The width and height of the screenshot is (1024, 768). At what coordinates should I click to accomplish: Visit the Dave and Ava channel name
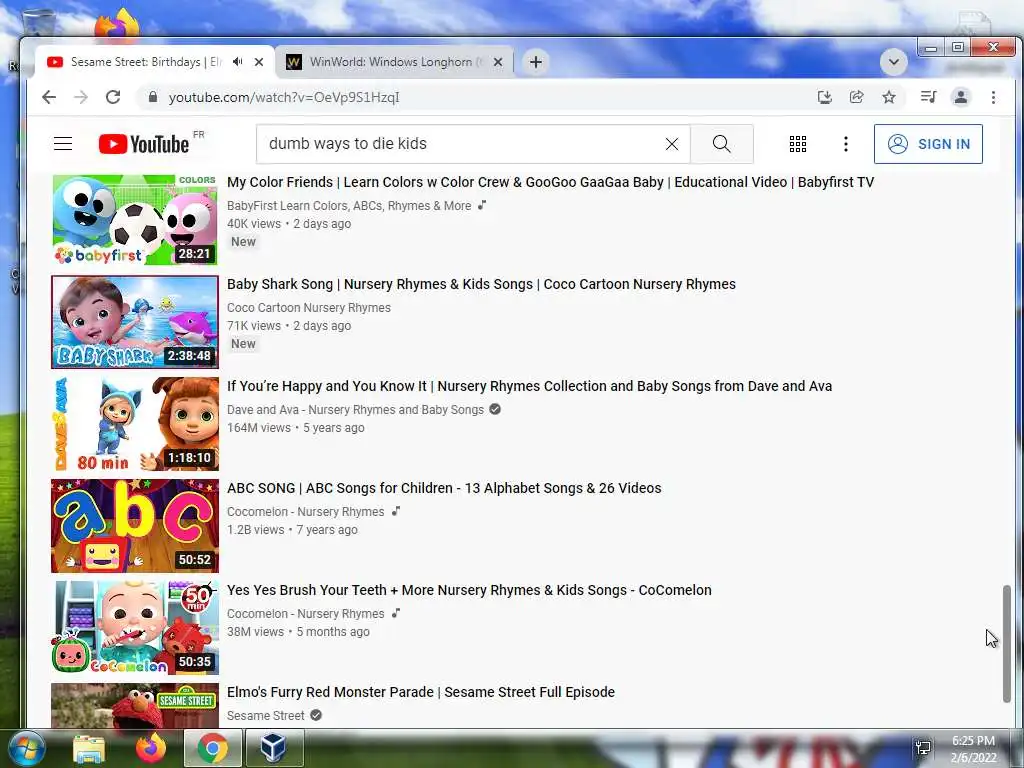(355, 409)
